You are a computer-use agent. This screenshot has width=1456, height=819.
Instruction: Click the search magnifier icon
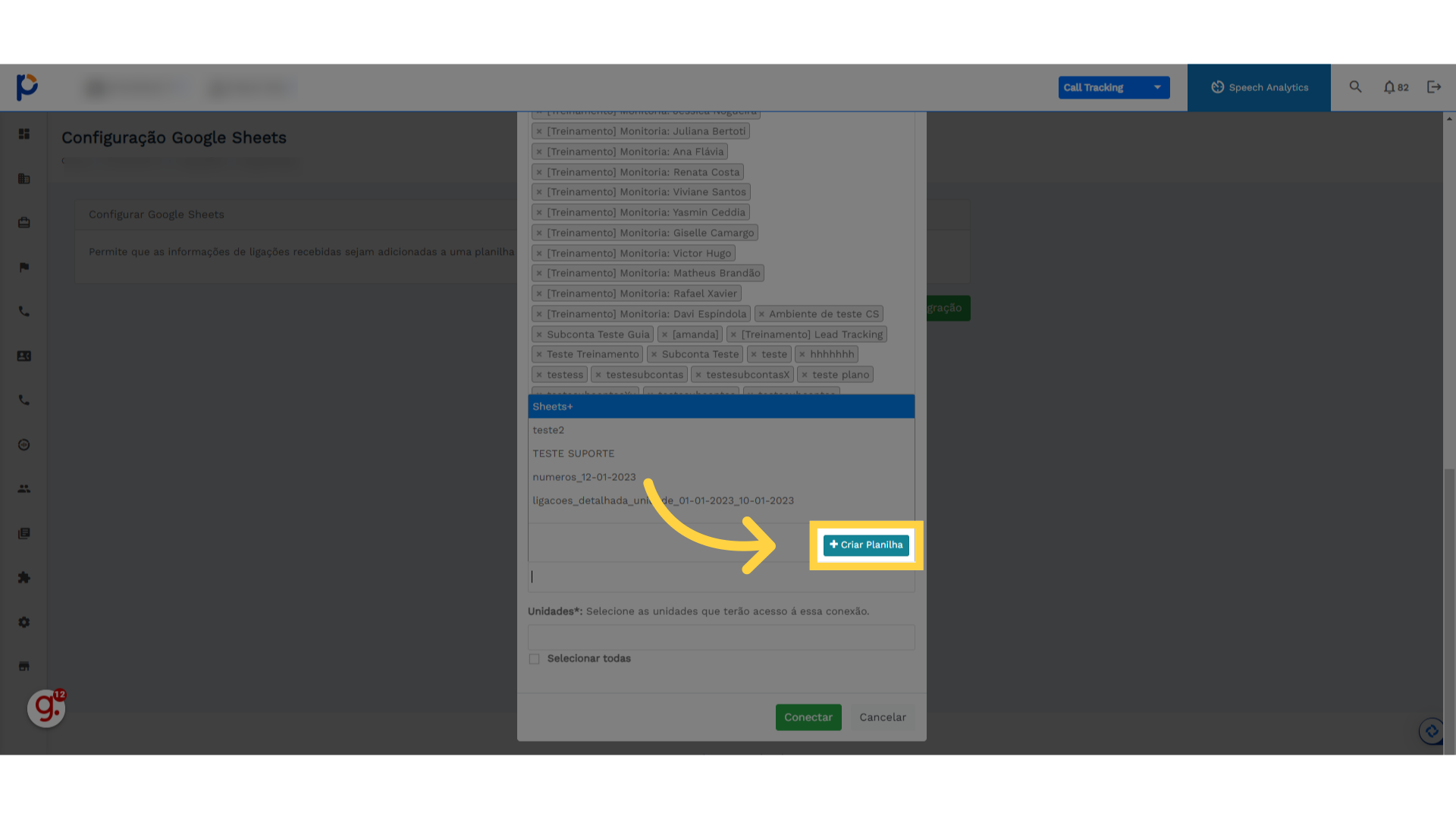pyautogui.click(x=1355, y=87)
